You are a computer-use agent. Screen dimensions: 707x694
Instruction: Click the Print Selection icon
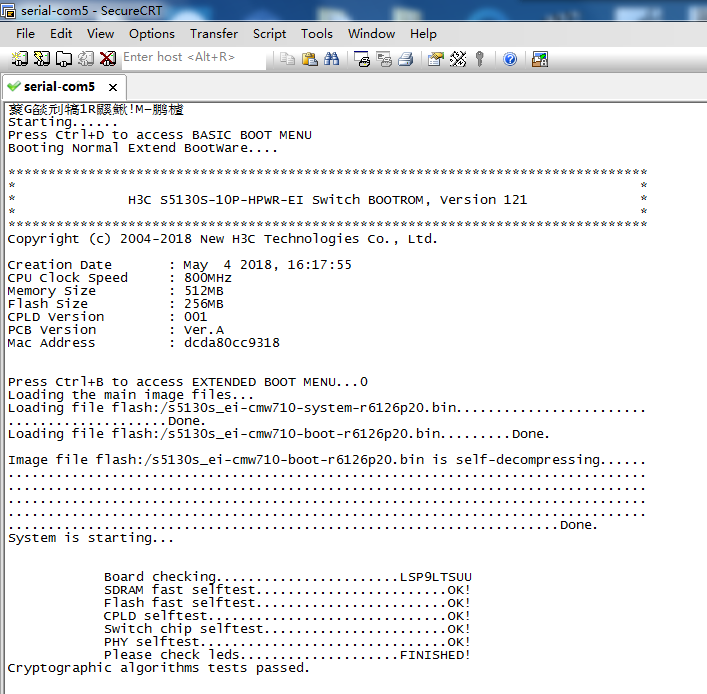point(384,59)
